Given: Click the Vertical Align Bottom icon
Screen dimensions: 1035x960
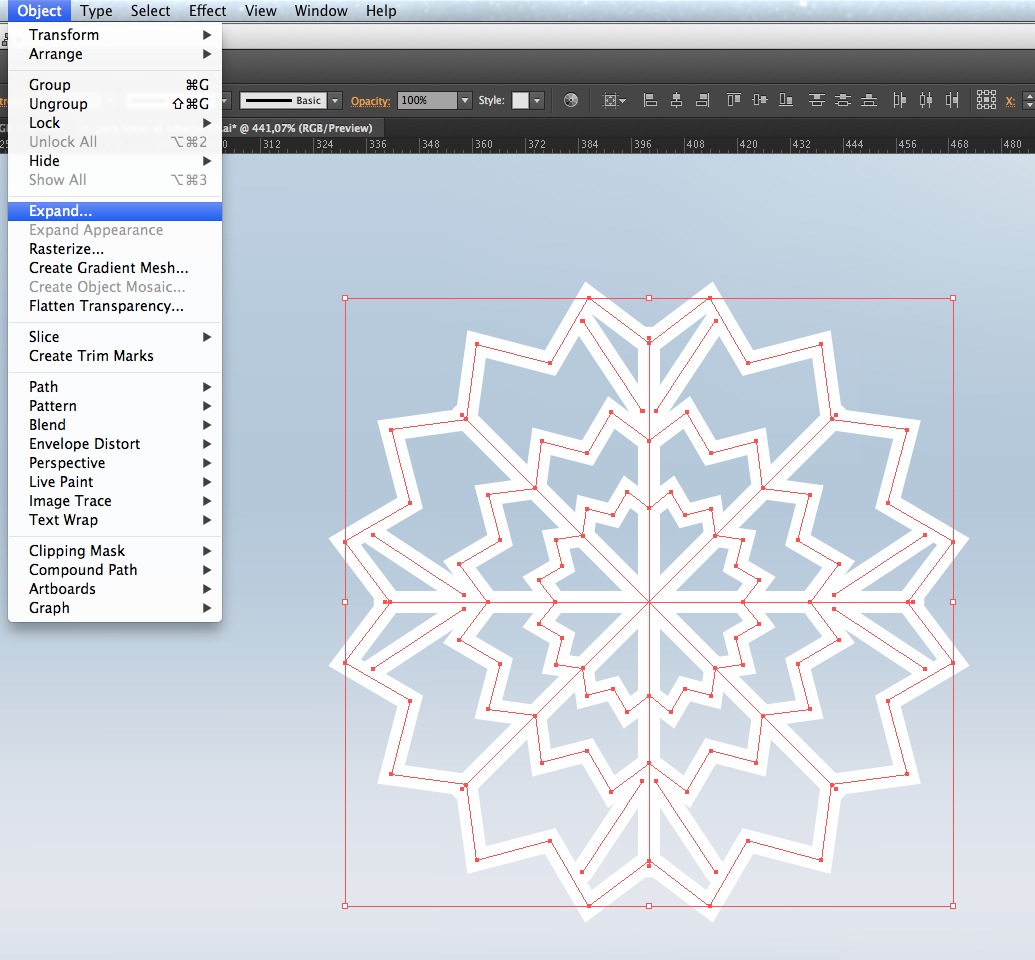Looking at the screenshot, I should click(x=786, y=100).
